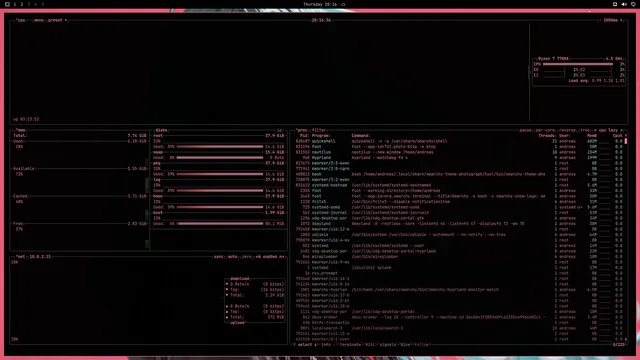Viewport: 640px width, 360px height.
Task: Toggle reverse sorting of processes
Action: [567, 130]
